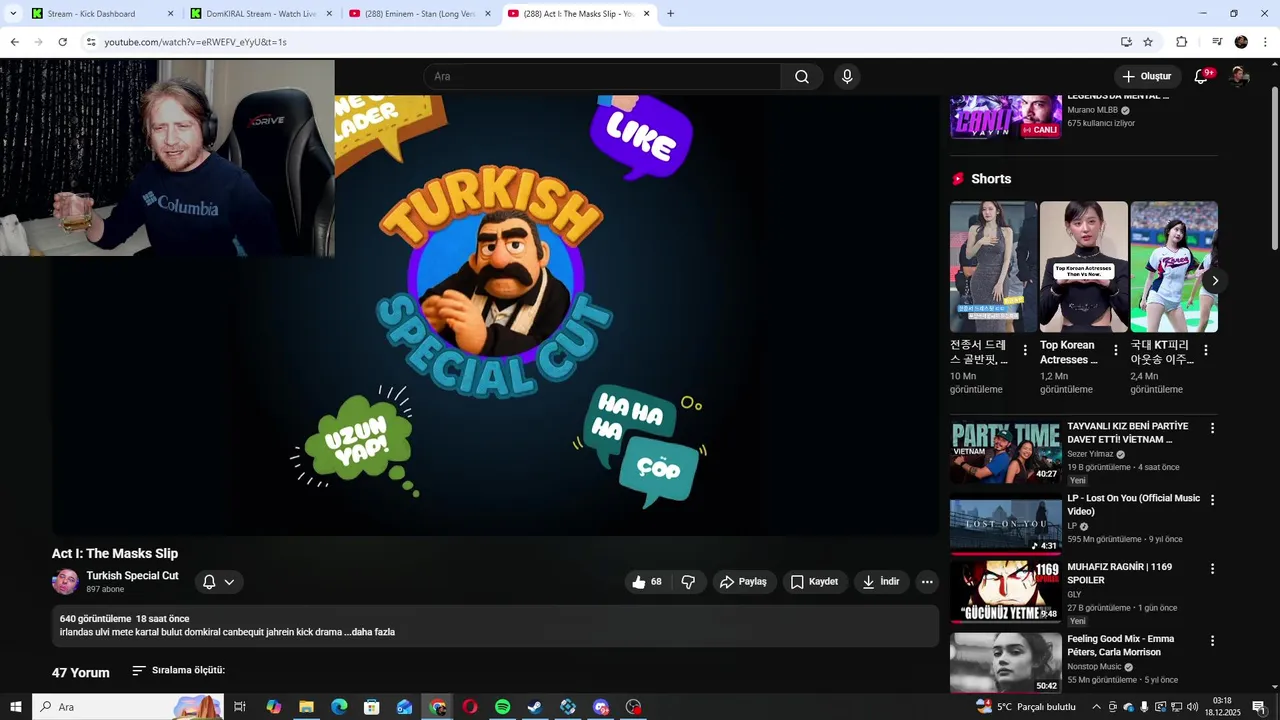
Task: Open YouTube notifications bell
Action: pos(1202,76)
